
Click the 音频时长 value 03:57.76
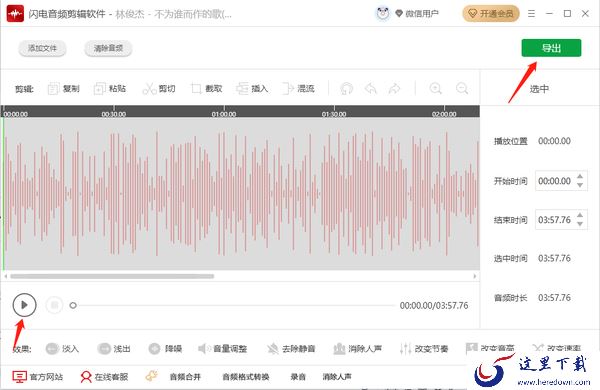554,297
